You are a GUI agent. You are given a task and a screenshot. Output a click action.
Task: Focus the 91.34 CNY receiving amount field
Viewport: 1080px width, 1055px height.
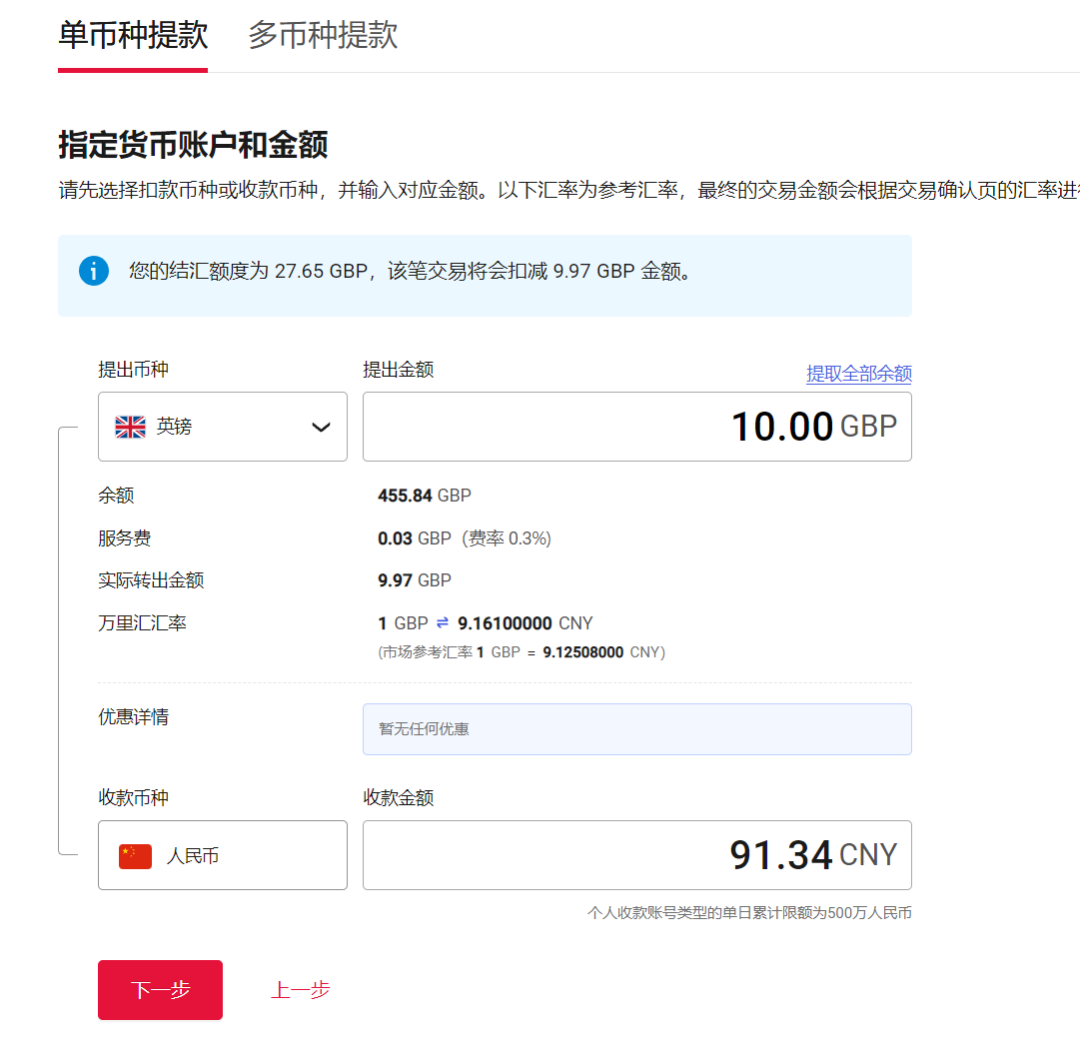[x=637, y=855]
